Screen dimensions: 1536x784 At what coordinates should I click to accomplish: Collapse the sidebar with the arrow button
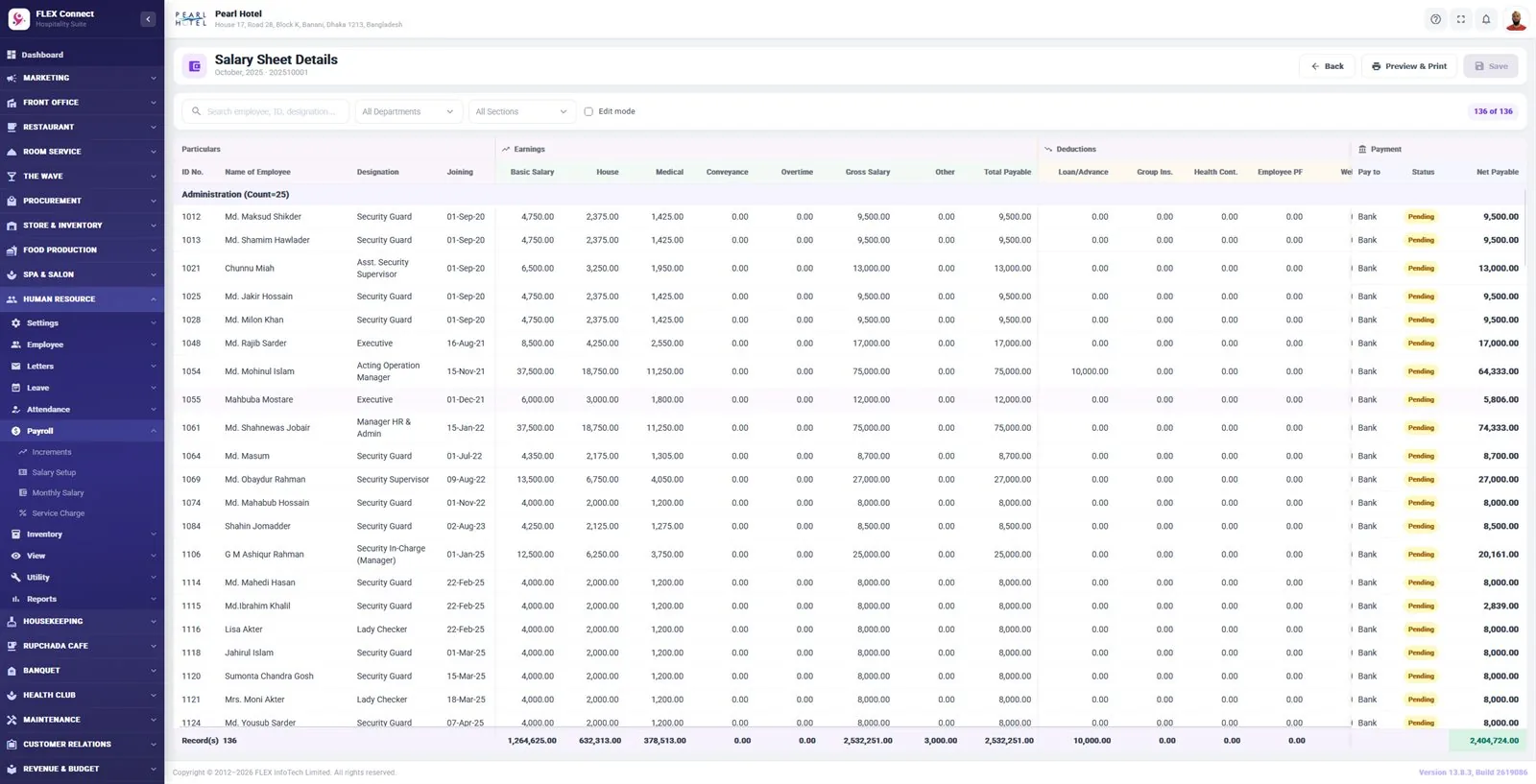point(148,19)
